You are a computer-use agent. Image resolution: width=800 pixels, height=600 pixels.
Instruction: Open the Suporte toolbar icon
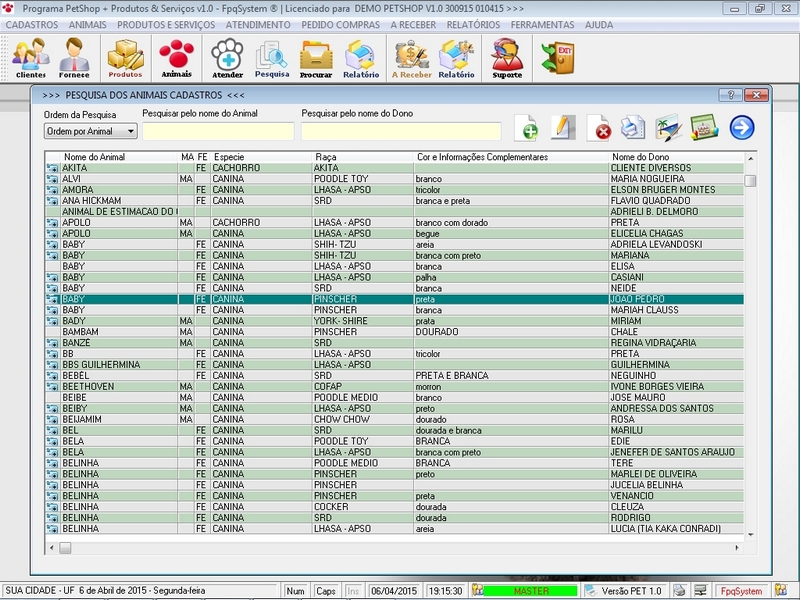[507, 58]
